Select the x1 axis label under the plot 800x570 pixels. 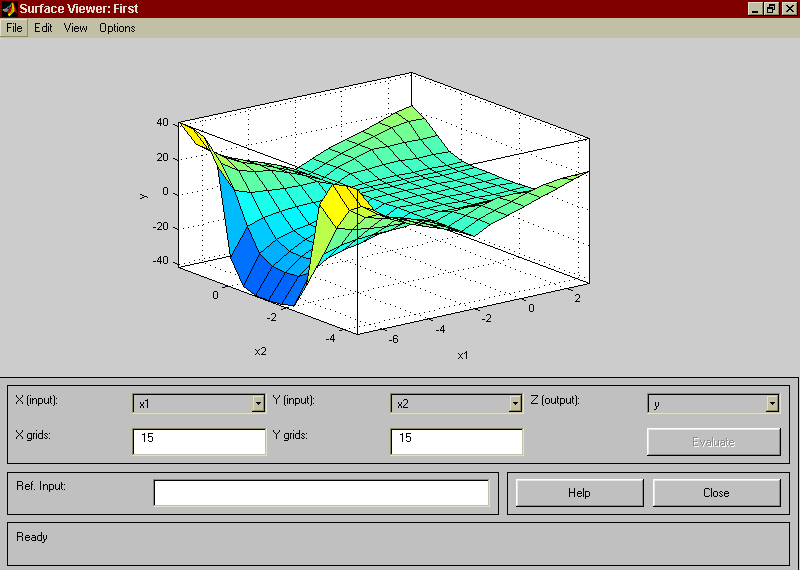click(x=463, y=355)
